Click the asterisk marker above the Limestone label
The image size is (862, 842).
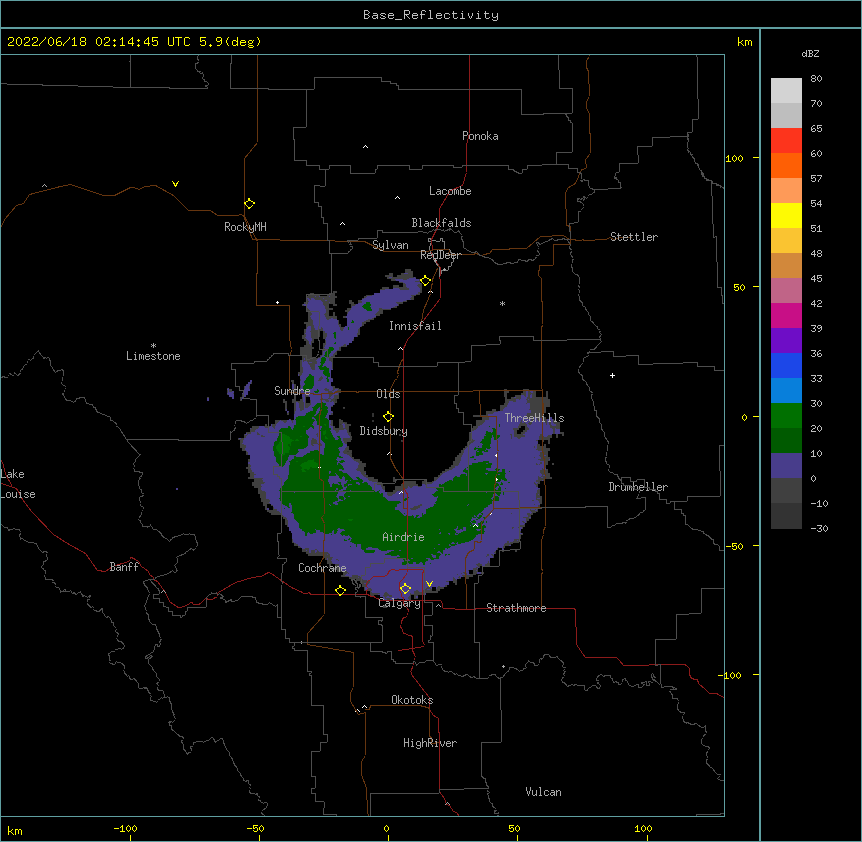(x=153, y=346)
